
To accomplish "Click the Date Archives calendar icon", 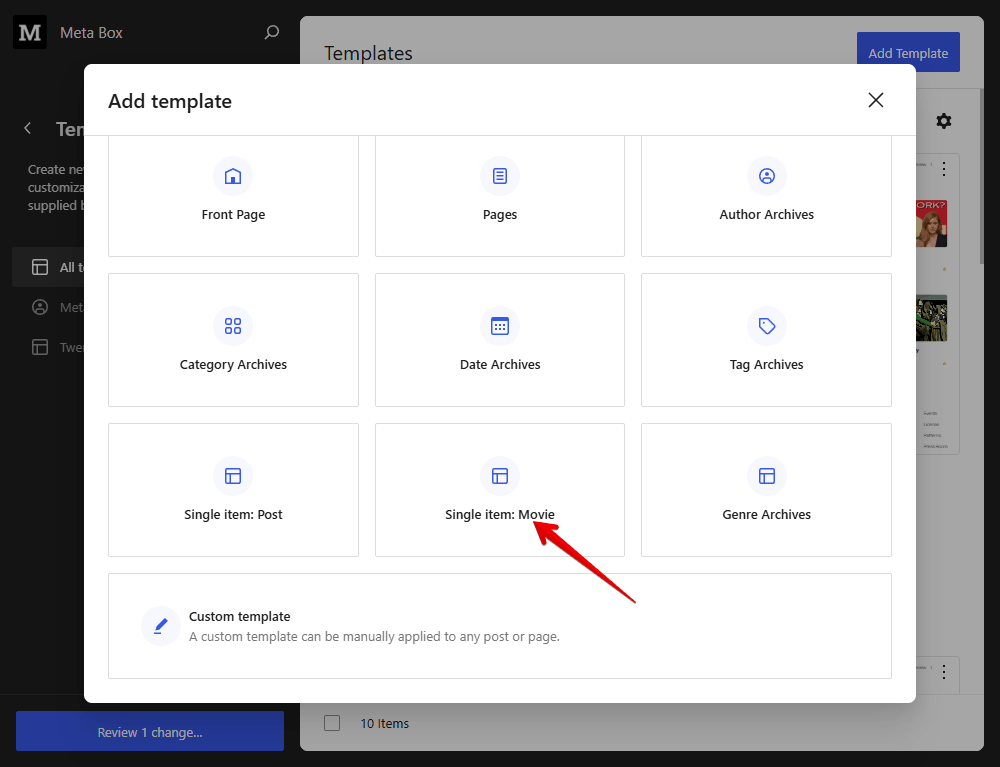I will coord(500,326).
